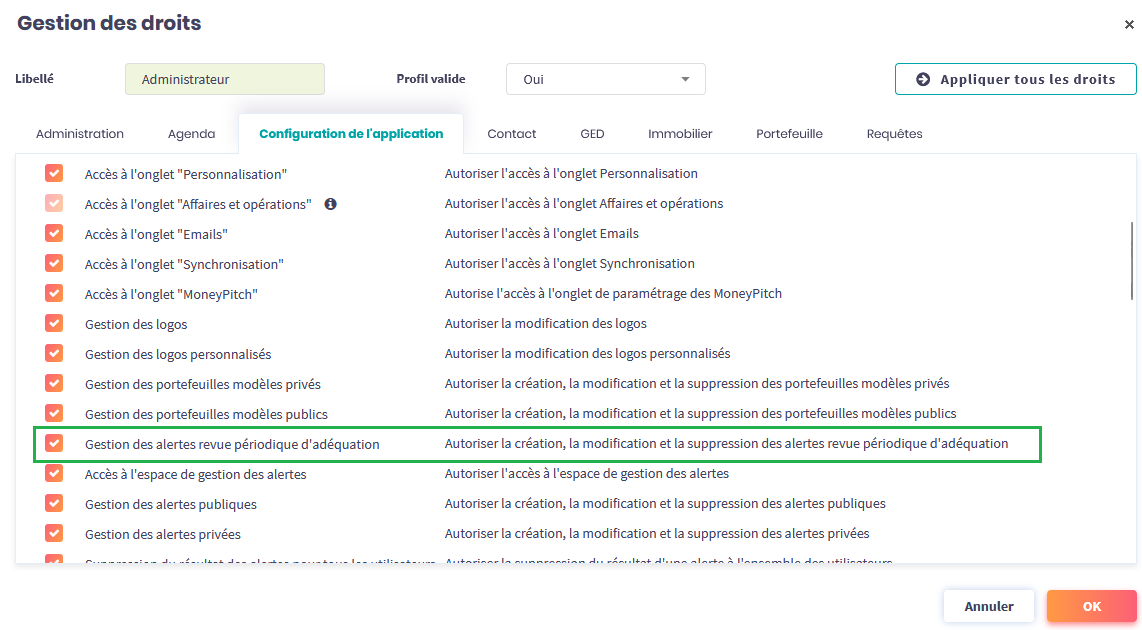Open the Portefeuille tab
Image resolution: width=1142 pixels, height=630 pixels.
click(x=789, y=133)
